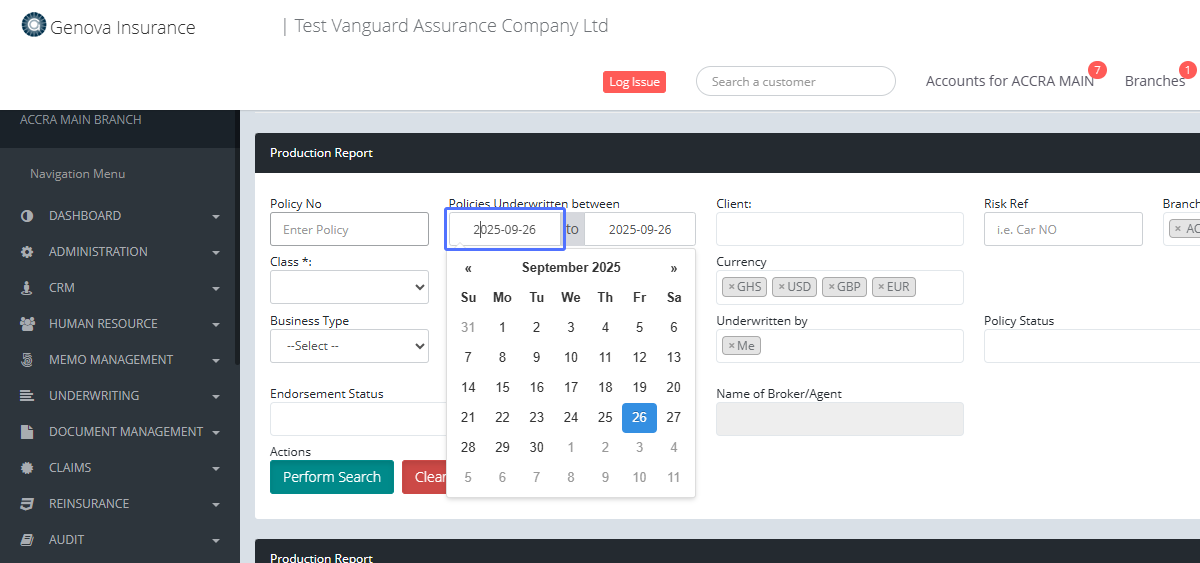
Task: Remove the Me underwriter tag
Action: pyautogui.click(x=731, y=346)
